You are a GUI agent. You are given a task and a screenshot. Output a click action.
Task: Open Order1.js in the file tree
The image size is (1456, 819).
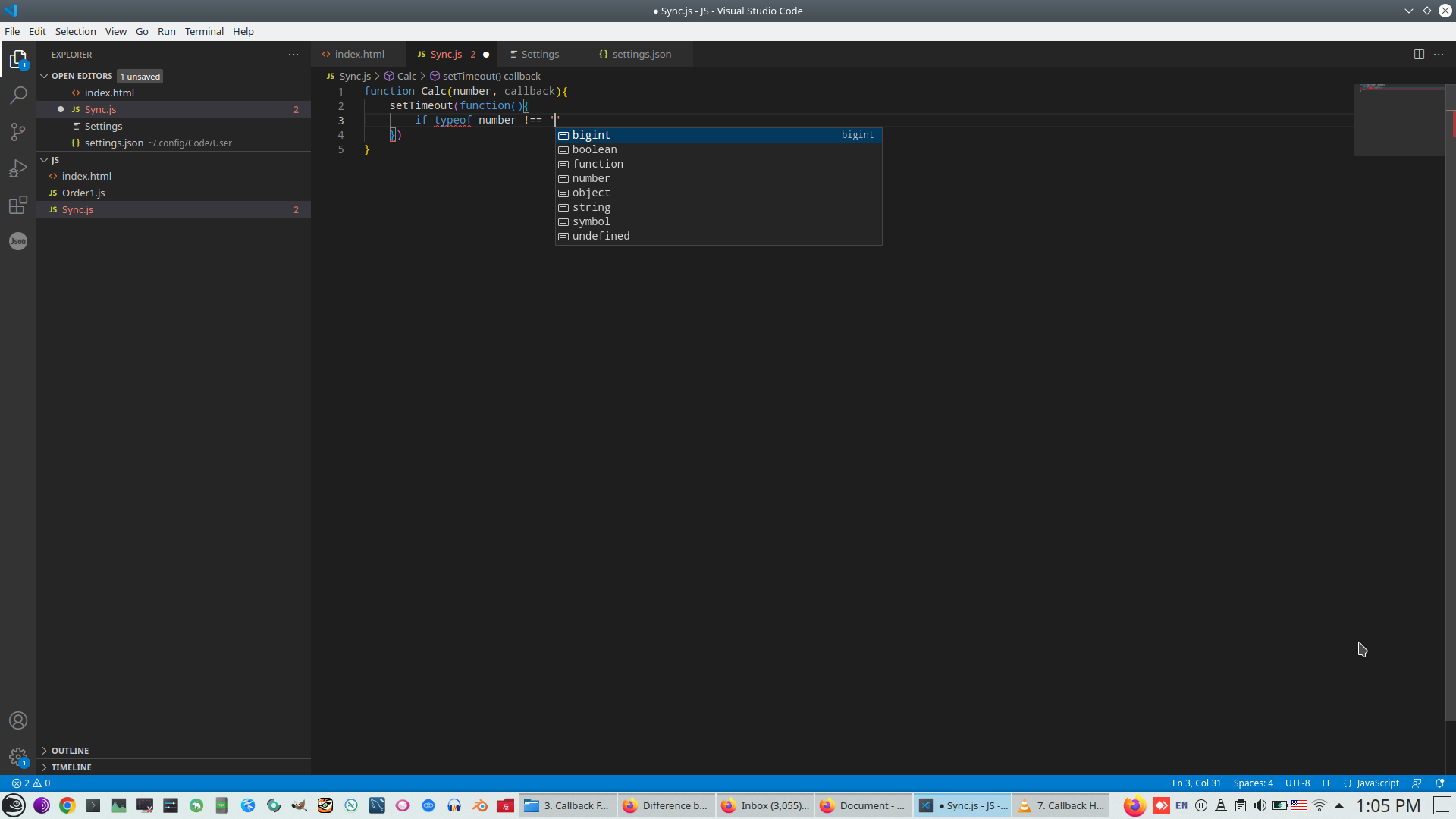coord(83,193)
